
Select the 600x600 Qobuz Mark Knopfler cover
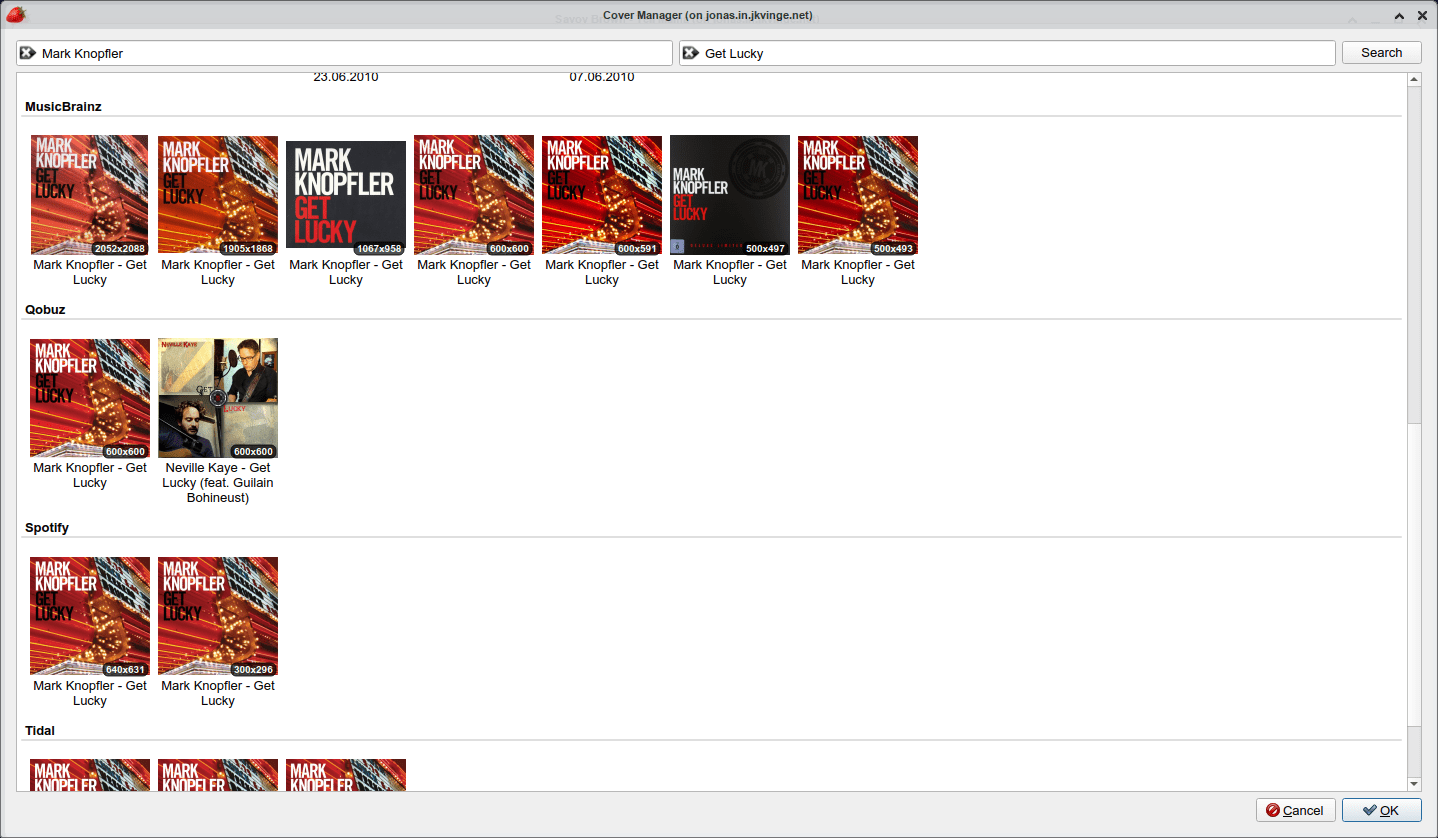[90, 398]
